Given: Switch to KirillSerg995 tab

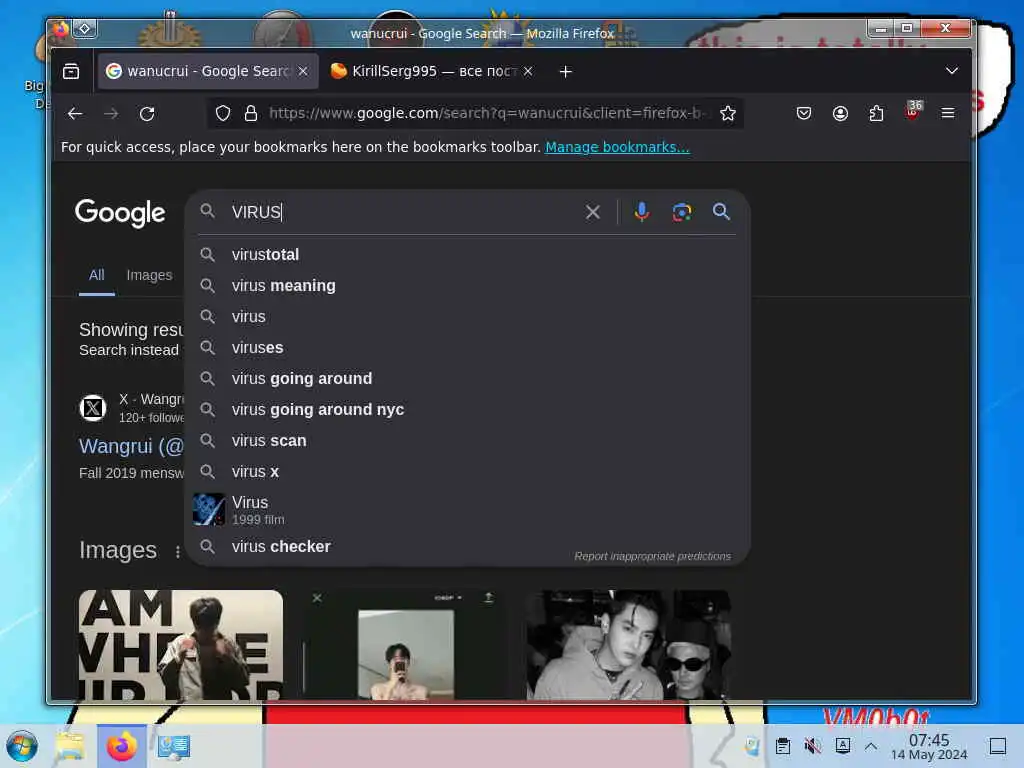Looking at the screenshot, I should coord(431,71).
